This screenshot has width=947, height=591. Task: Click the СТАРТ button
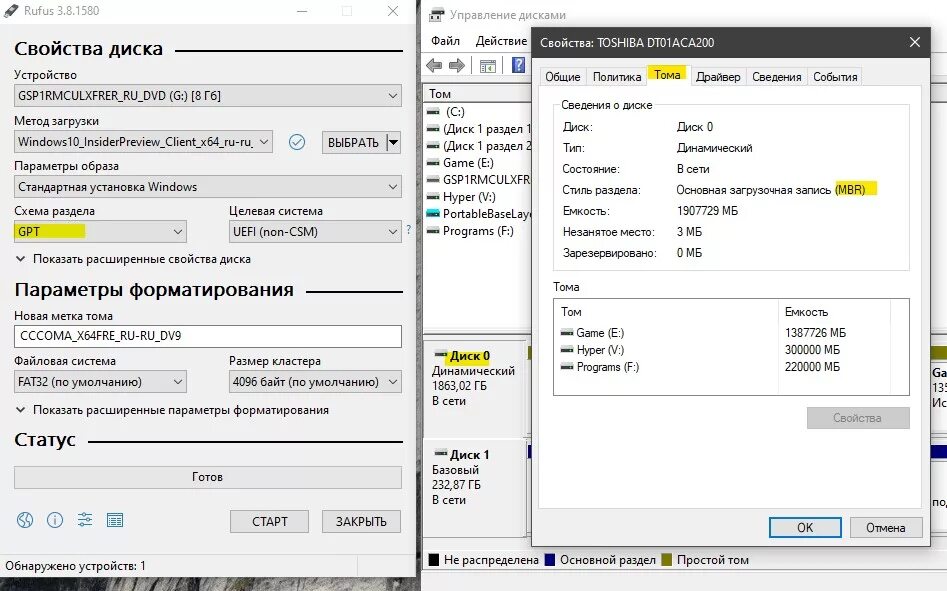pos(269,521)
